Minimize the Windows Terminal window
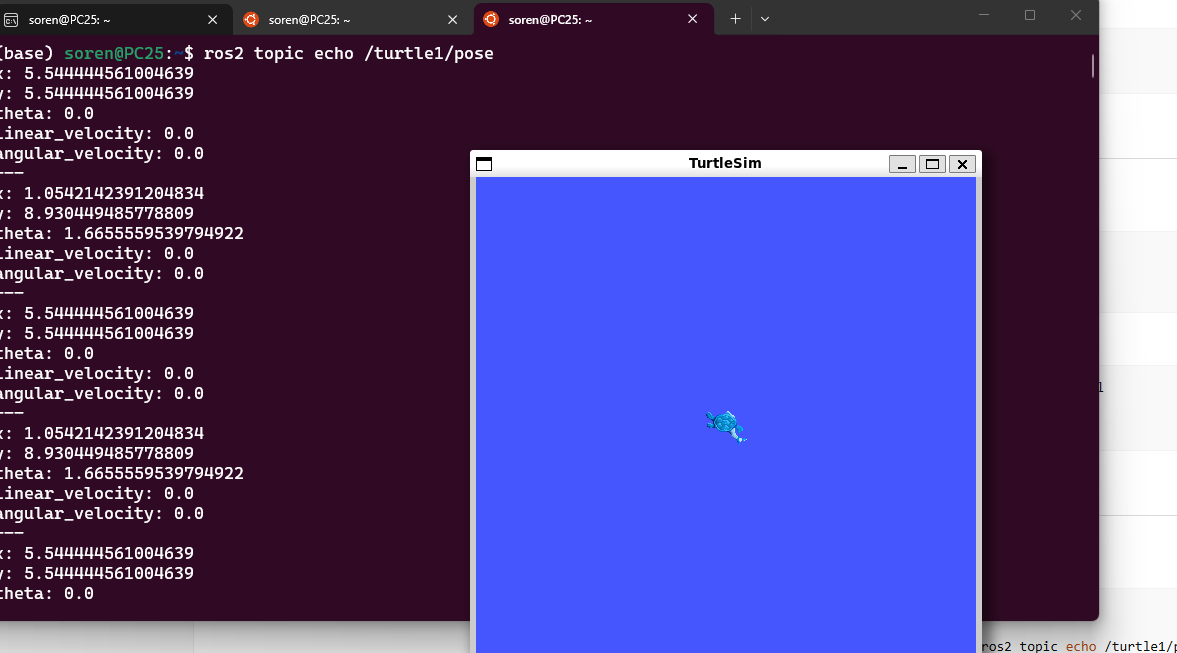 984,15
